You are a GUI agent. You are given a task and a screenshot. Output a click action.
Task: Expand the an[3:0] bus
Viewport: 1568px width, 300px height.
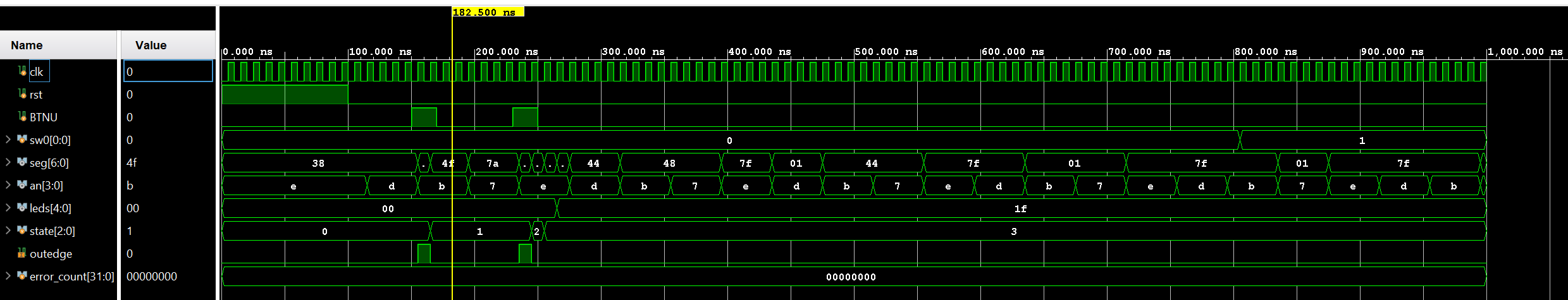(x=8, y=185)
